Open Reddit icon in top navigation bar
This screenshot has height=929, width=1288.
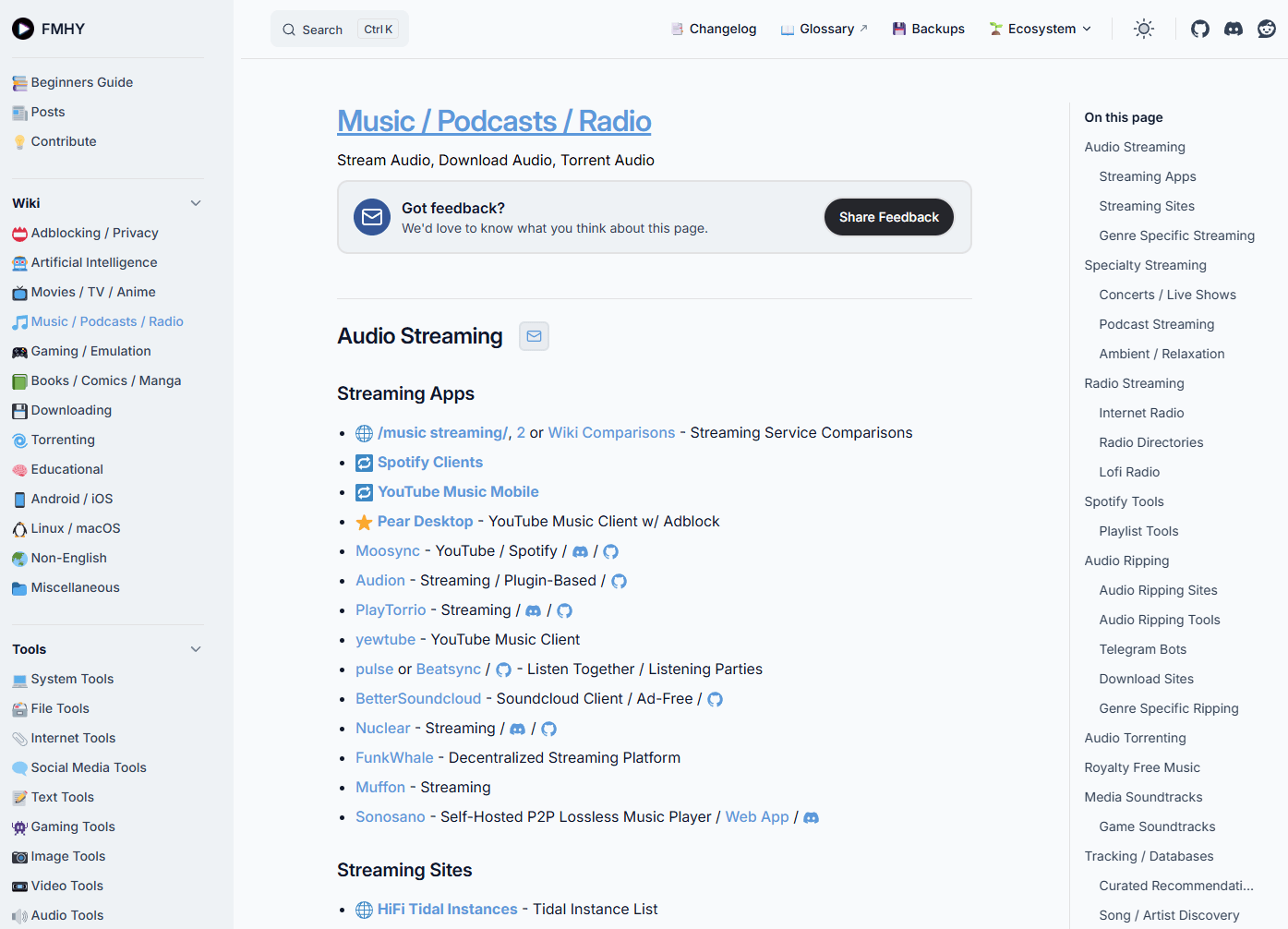(1266, 29)
